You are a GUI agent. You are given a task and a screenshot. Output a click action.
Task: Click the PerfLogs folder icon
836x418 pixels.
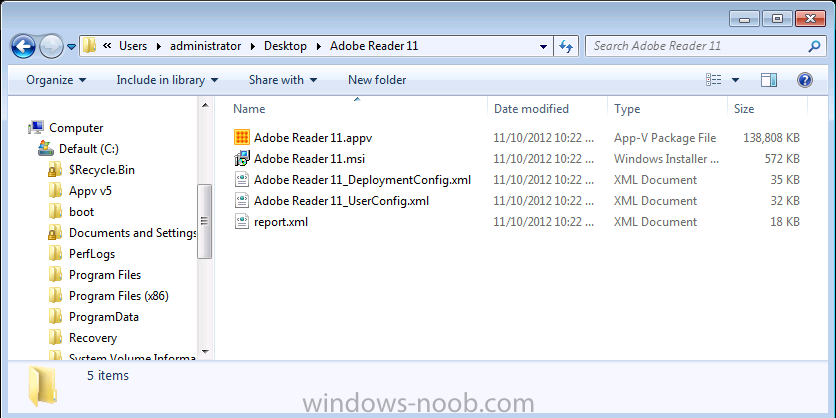55,254
